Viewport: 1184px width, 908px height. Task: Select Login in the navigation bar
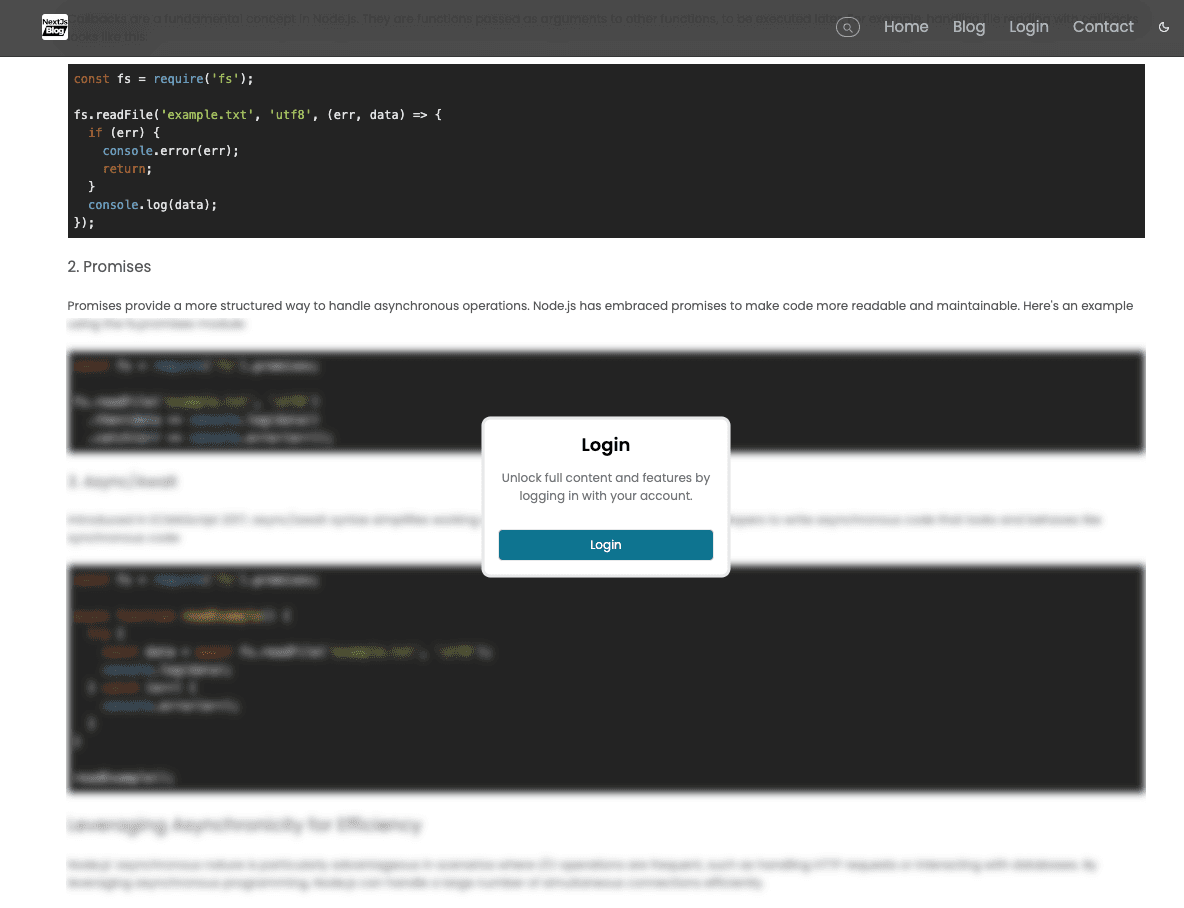click(1028, 26)
